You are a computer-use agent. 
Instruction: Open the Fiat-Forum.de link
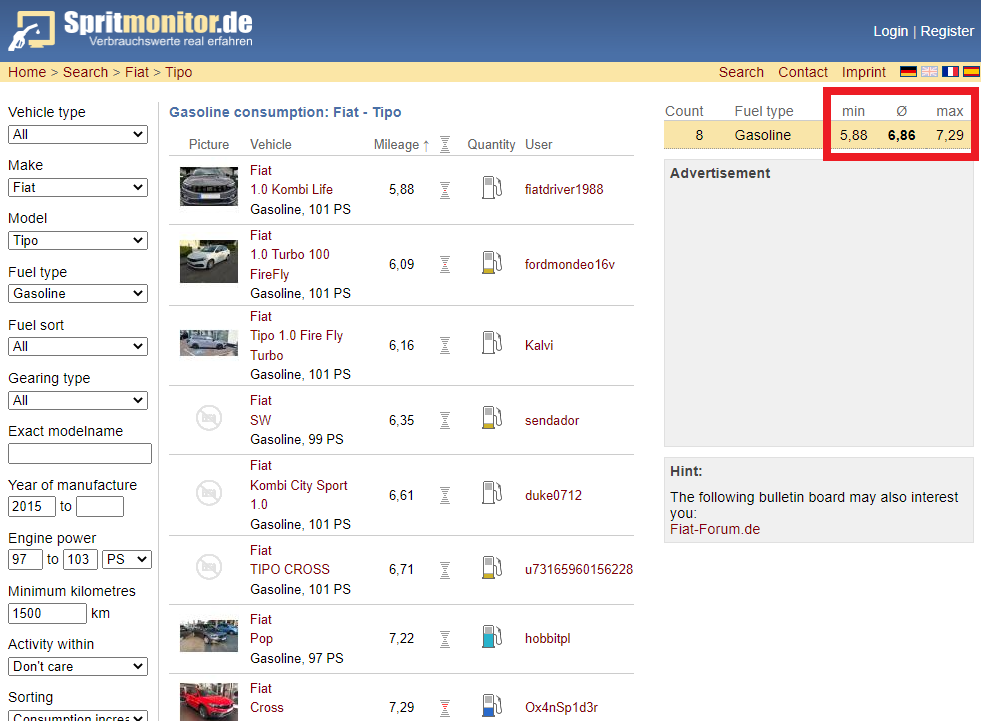(x=715, y=529)
